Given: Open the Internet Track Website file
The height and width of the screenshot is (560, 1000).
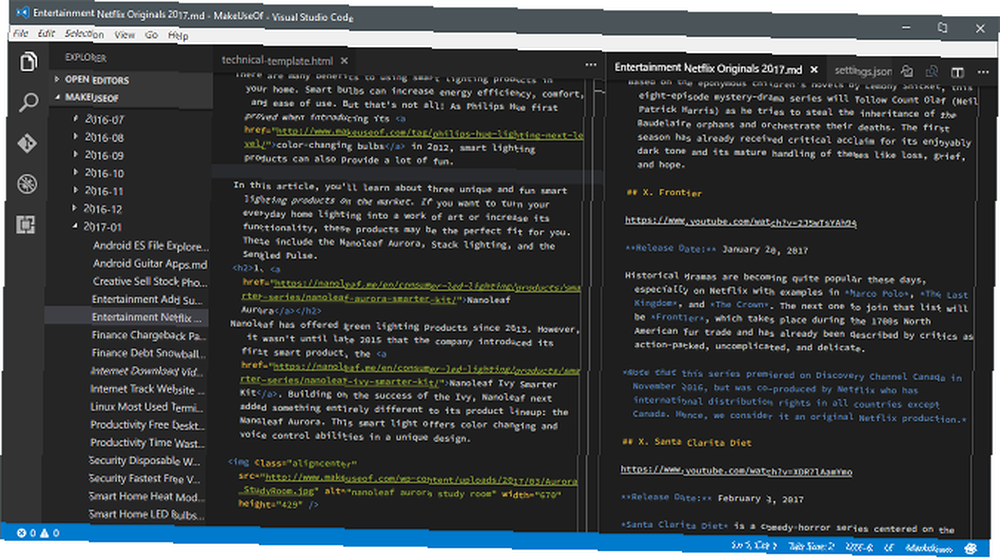Looking at the screenshot, I should (147, 388).
